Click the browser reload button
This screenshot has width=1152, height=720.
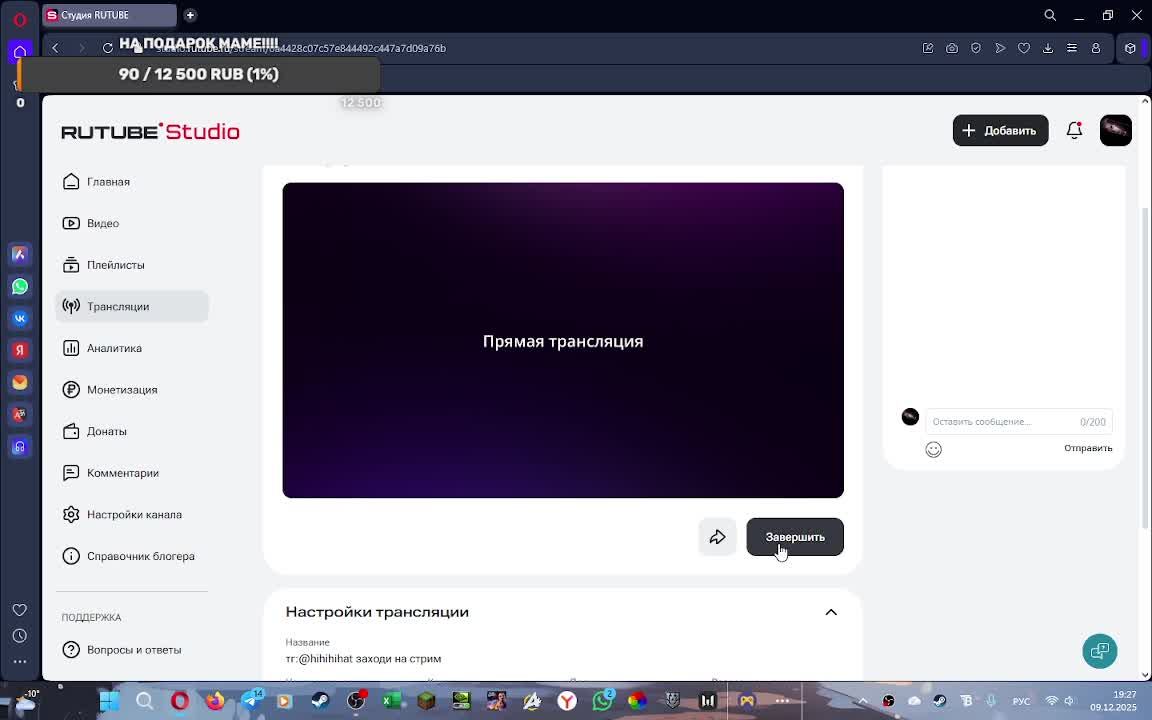(108, 48)
